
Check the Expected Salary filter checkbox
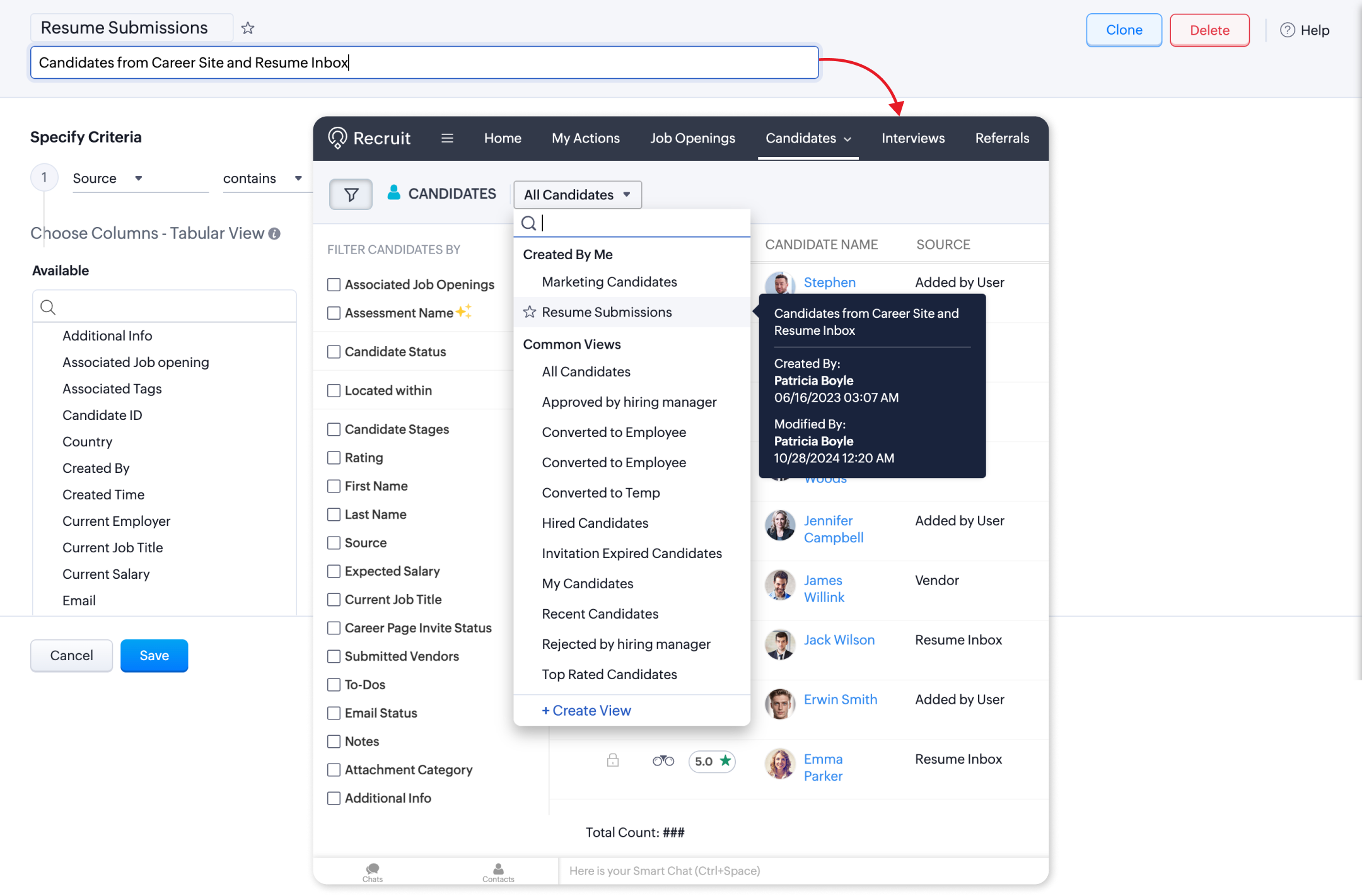(334, 571)
